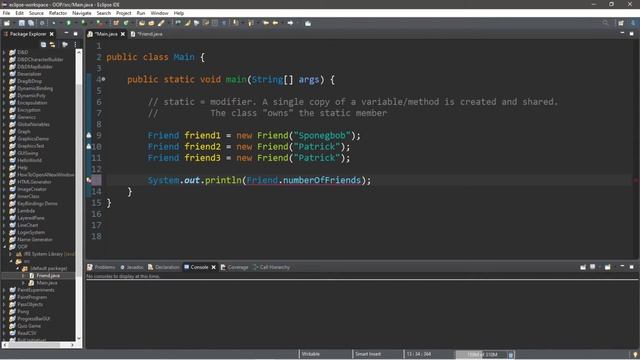Toggle the fold marker on line 4
Screen dimensions: 640x360
[104, 79]
